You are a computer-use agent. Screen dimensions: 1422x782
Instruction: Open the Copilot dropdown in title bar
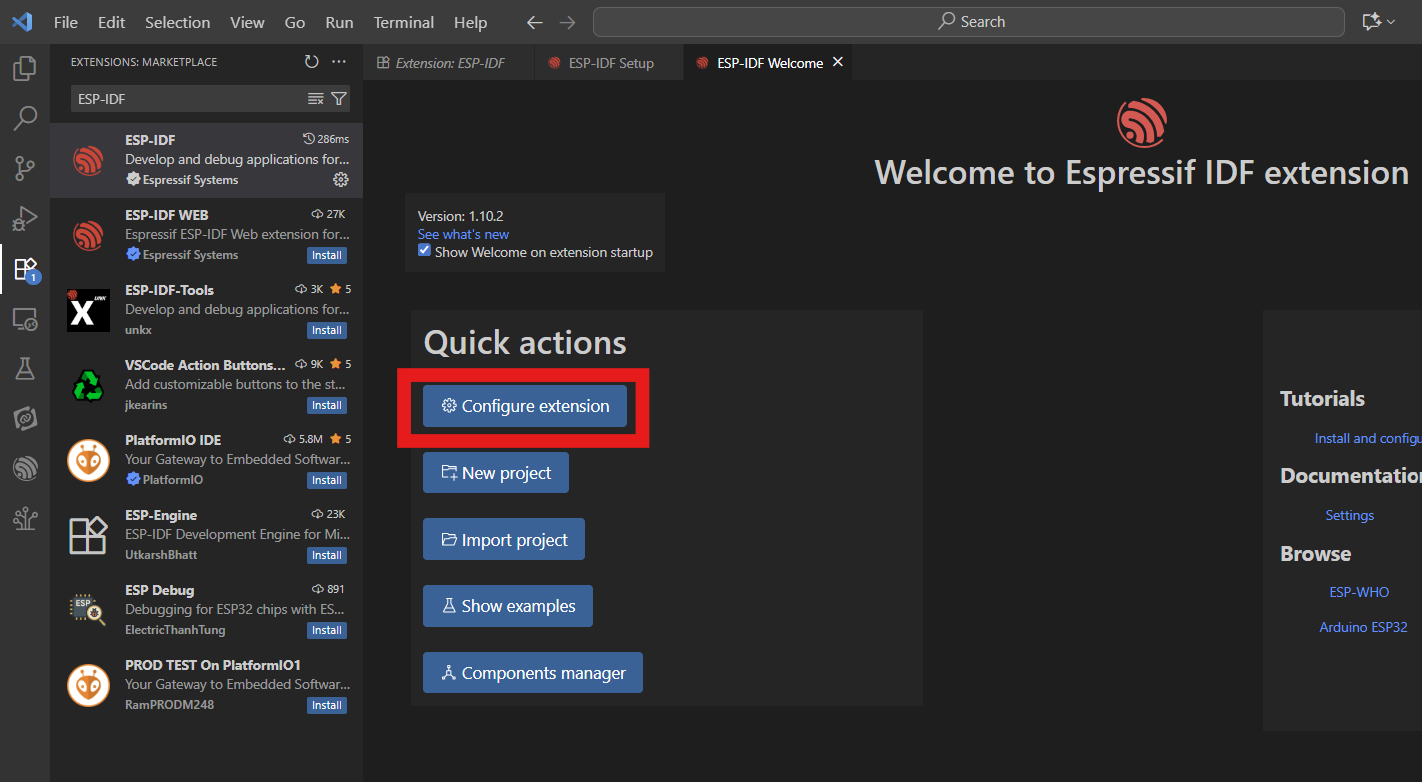(x=1379, y=22)
